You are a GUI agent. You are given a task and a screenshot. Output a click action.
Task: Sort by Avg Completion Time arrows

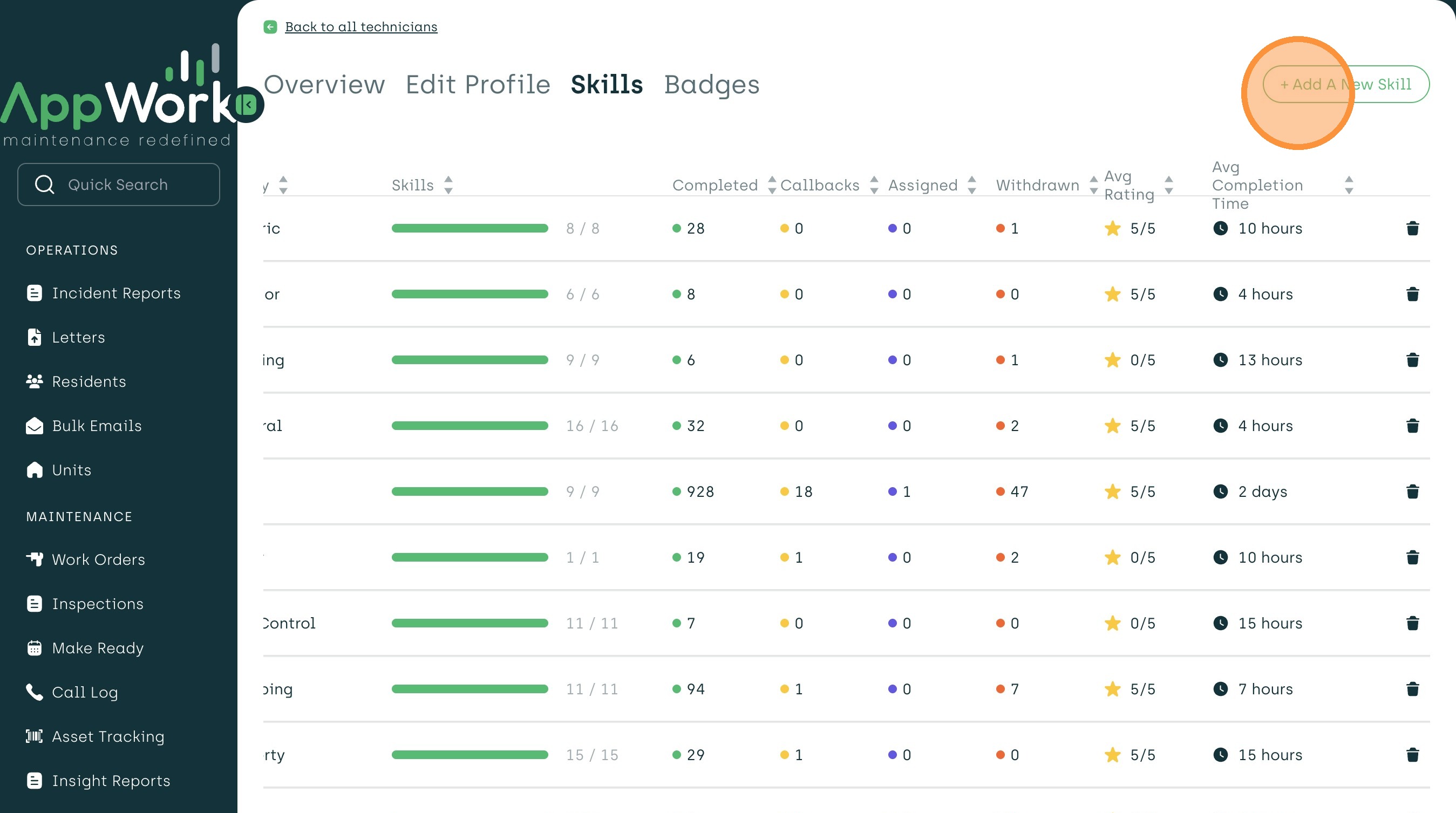point(1349,185)
